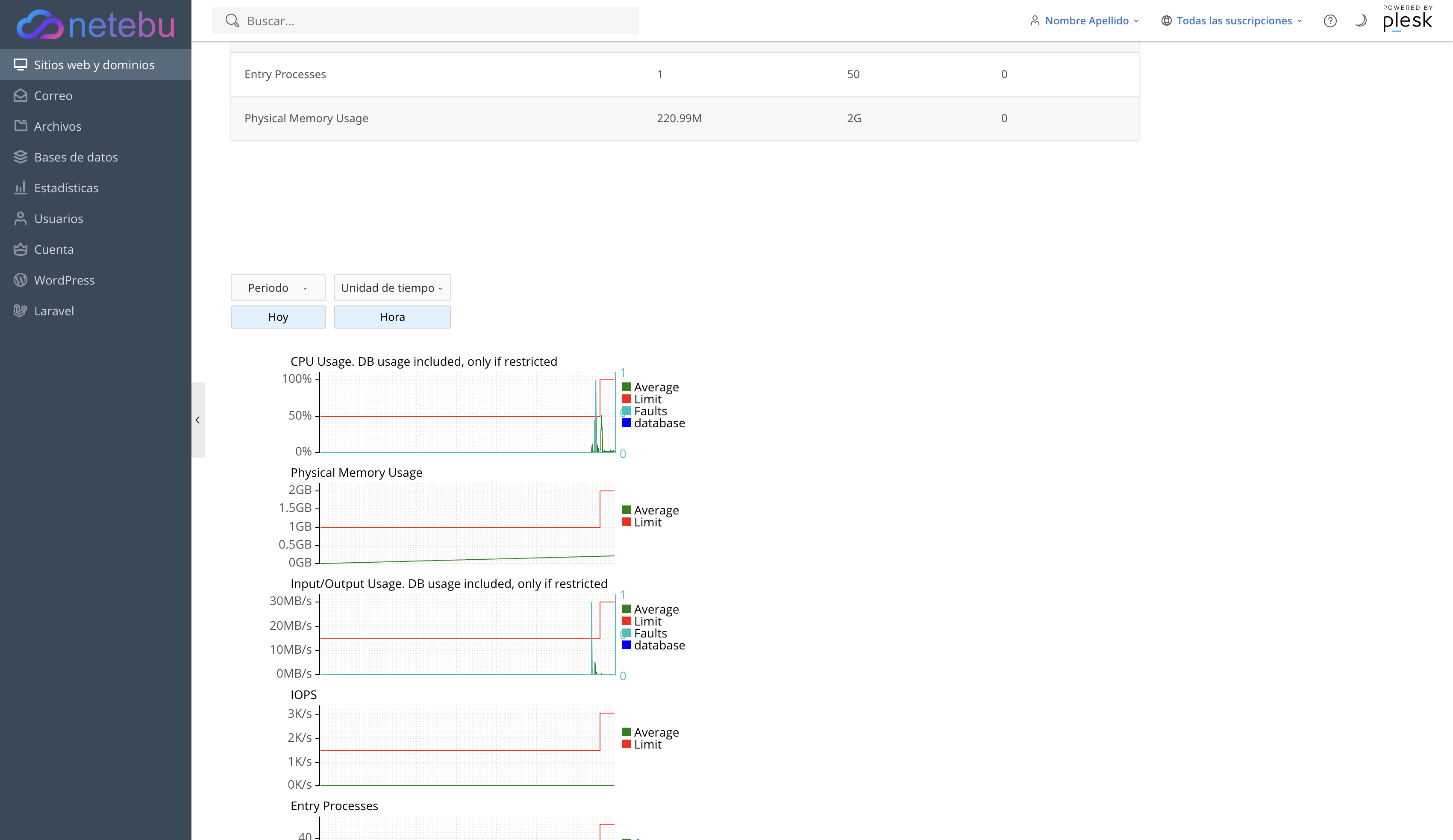The height and width of the screenshot is (840, 1453).
Task: Click CPU chart blue database swatch
Action: click(x=626, y=423)
